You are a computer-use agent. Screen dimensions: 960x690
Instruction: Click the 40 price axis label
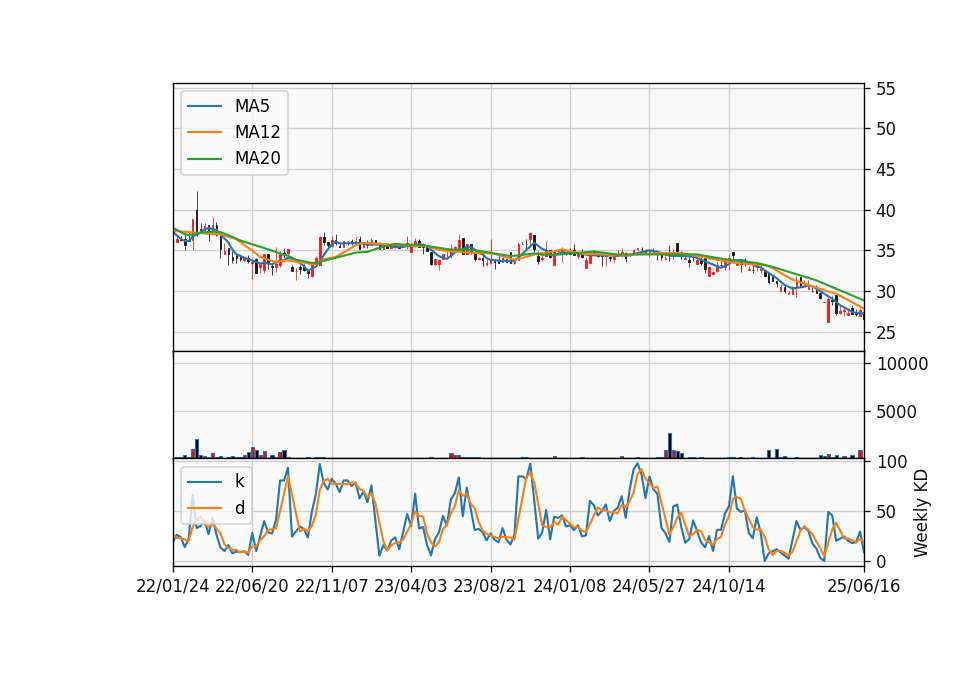pyautogui.click(x=885, y=211)
